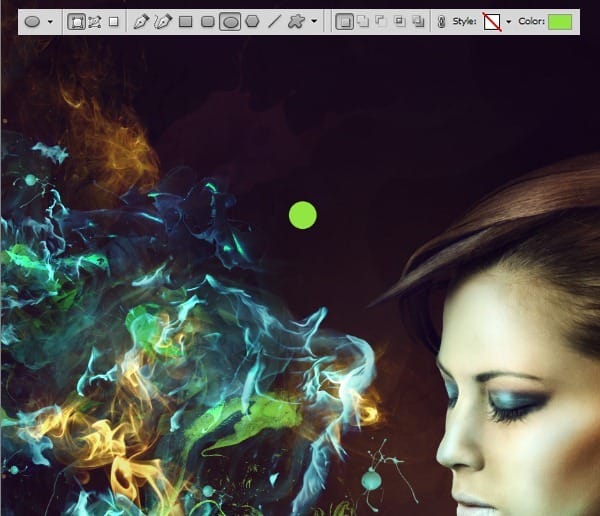The height and width of the screenshot is (516, 600).
Task: Switch to Paths drawing mode
Action: (95, 22)
